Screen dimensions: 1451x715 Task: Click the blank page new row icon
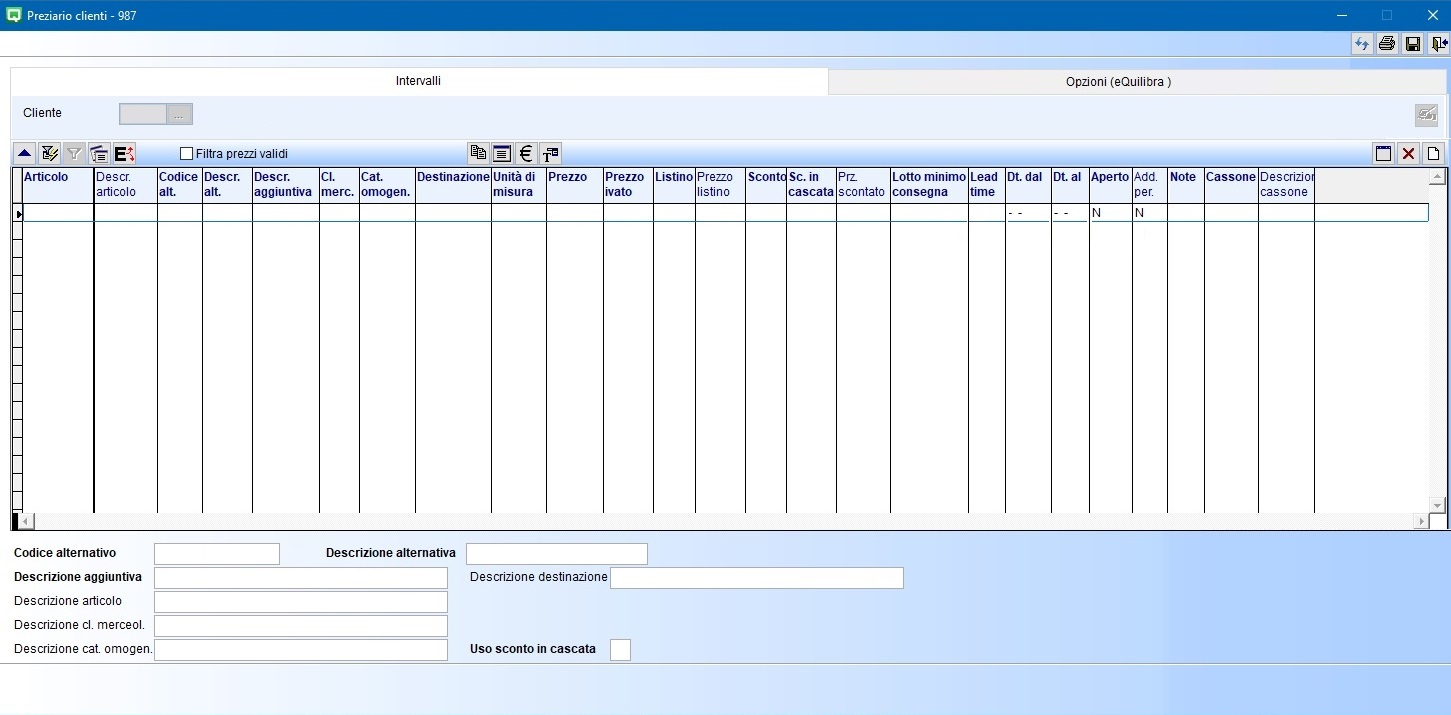pyautogui.click(x=1433, y=154)
